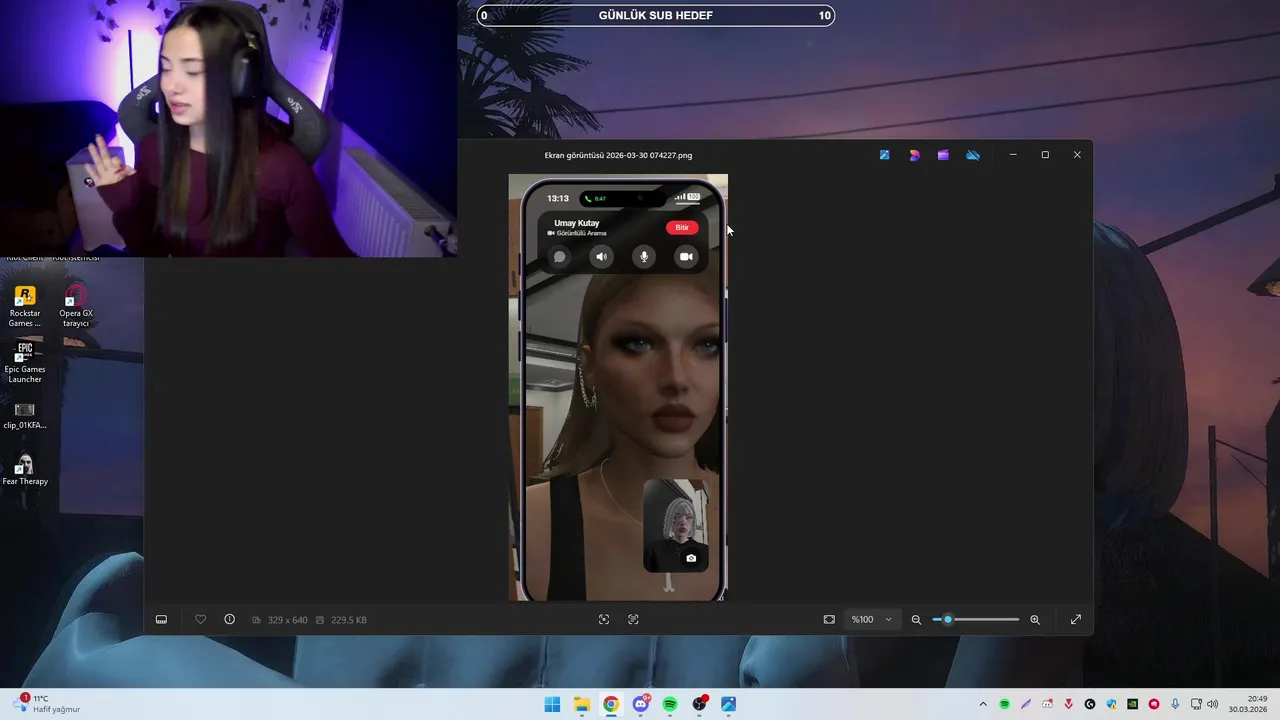The height and width of the screenshot is (720, 1280).
Task: Click the 329 x 640 dimensions text
Action: coord(288,620)
